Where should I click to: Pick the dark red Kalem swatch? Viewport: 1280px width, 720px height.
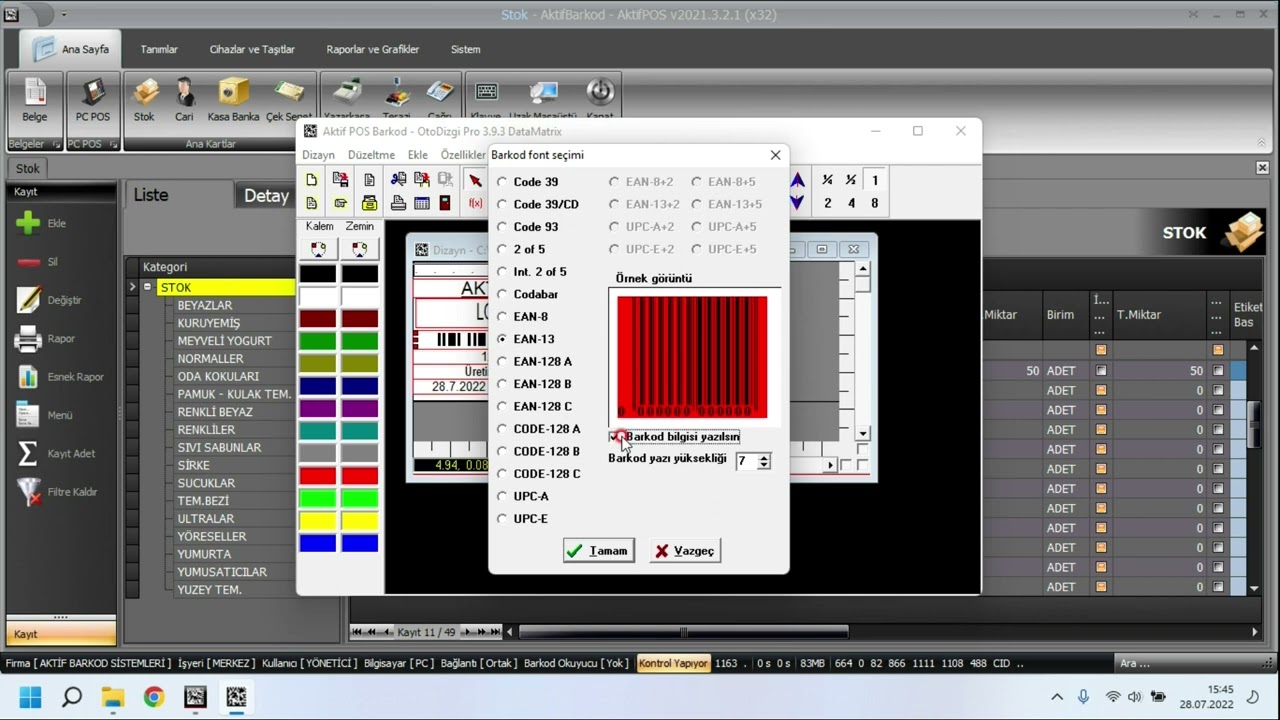coord(318,318)
